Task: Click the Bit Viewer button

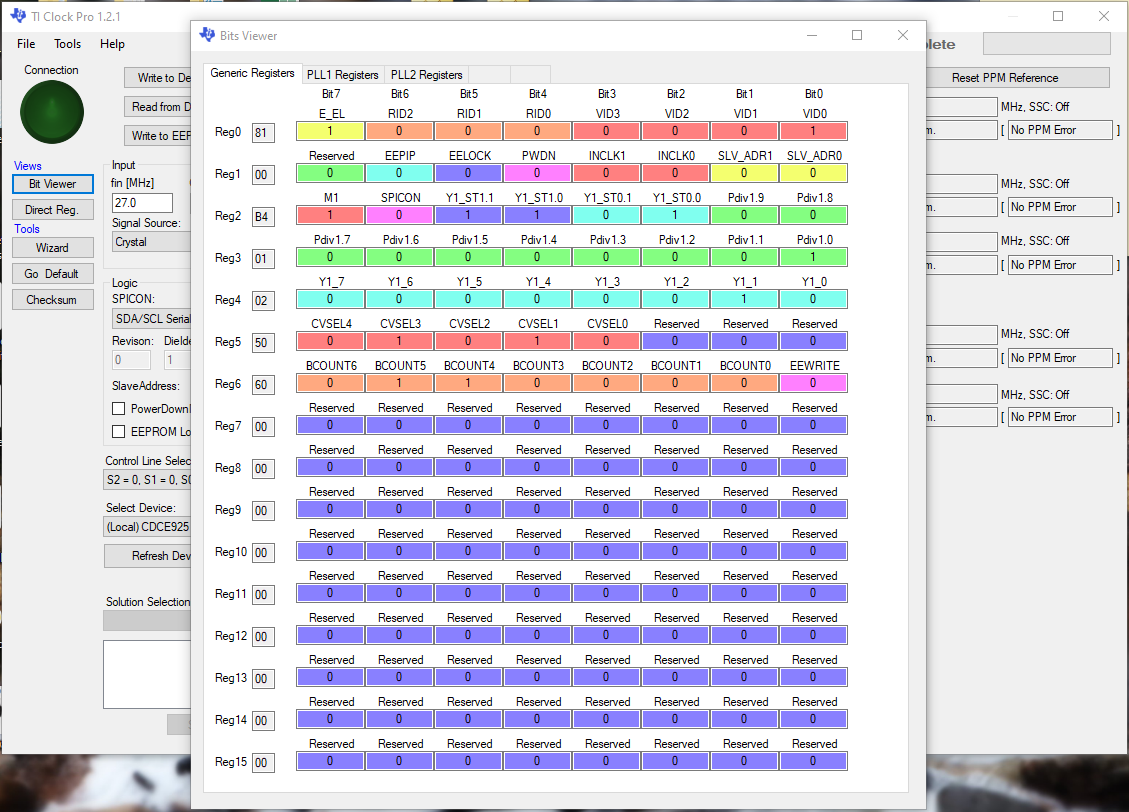Action: [x=53, y=184]
